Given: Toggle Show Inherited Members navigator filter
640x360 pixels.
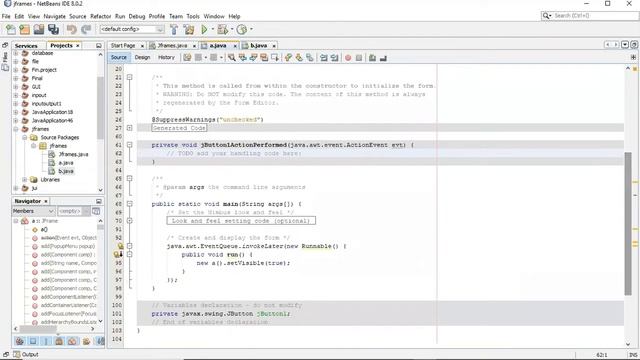Looking at the screenshot, I should pos(20,341).
